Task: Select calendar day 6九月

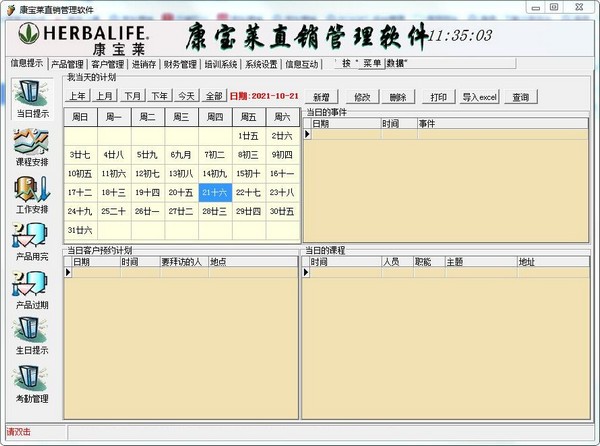Action: pos(181,155)
